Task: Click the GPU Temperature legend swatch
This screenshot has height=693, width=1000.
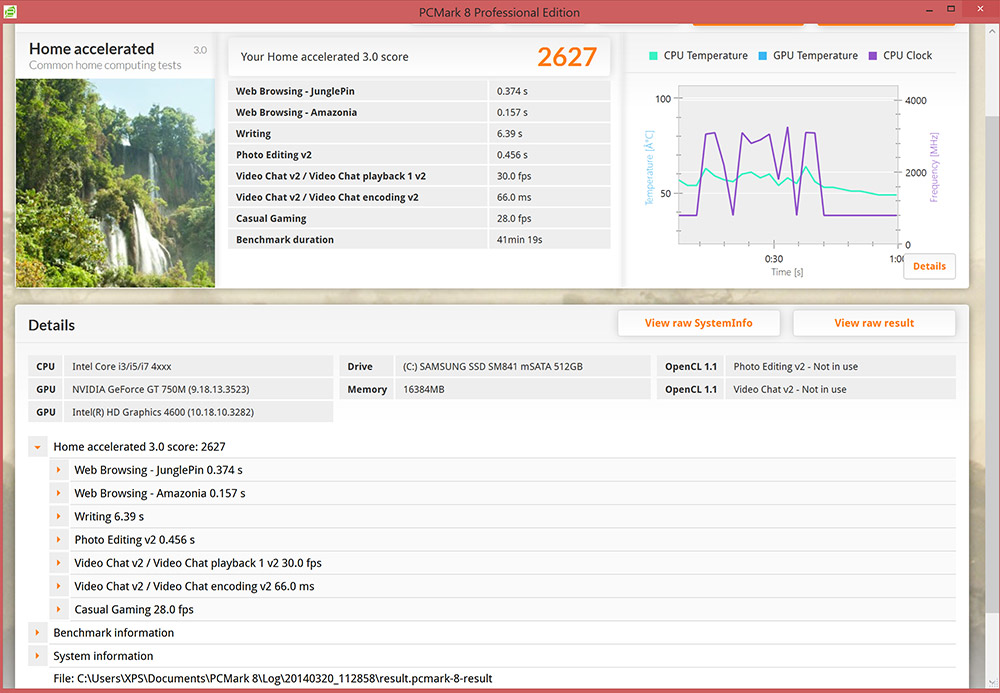Action: point(763,56)
